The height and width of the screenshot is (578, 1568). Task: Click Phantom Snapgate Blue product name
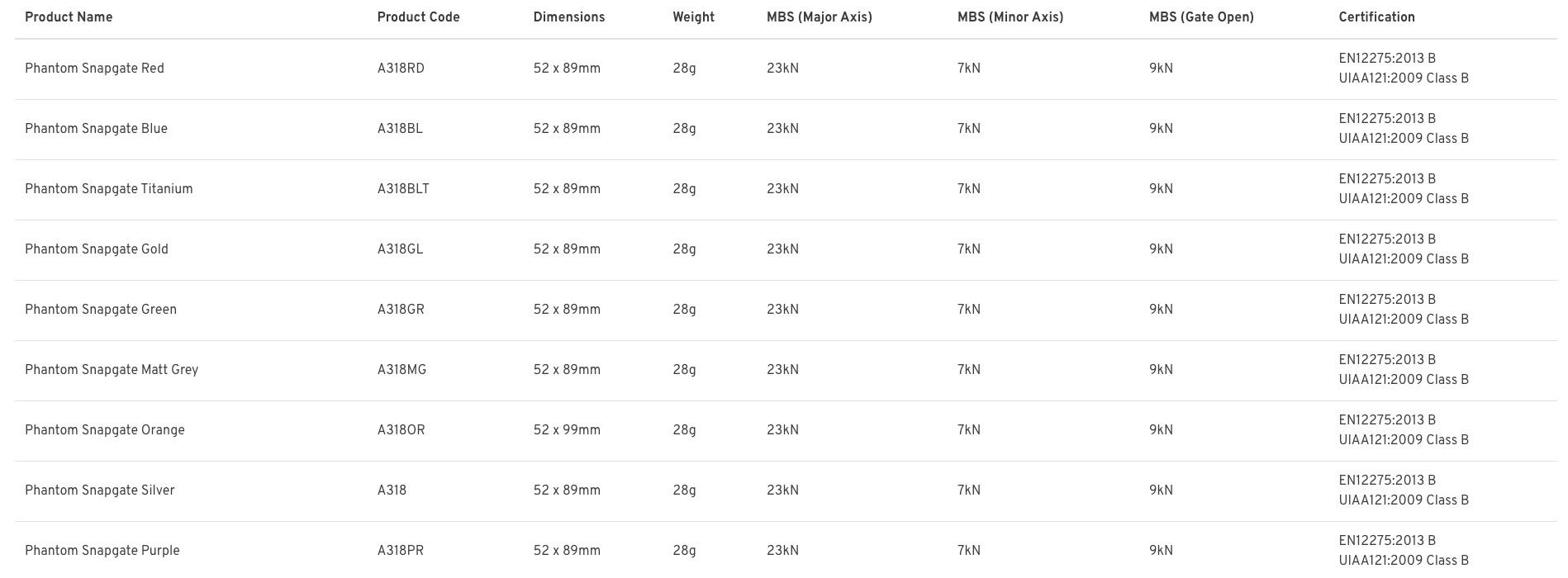pyautogui.click(x=96, y=129)
